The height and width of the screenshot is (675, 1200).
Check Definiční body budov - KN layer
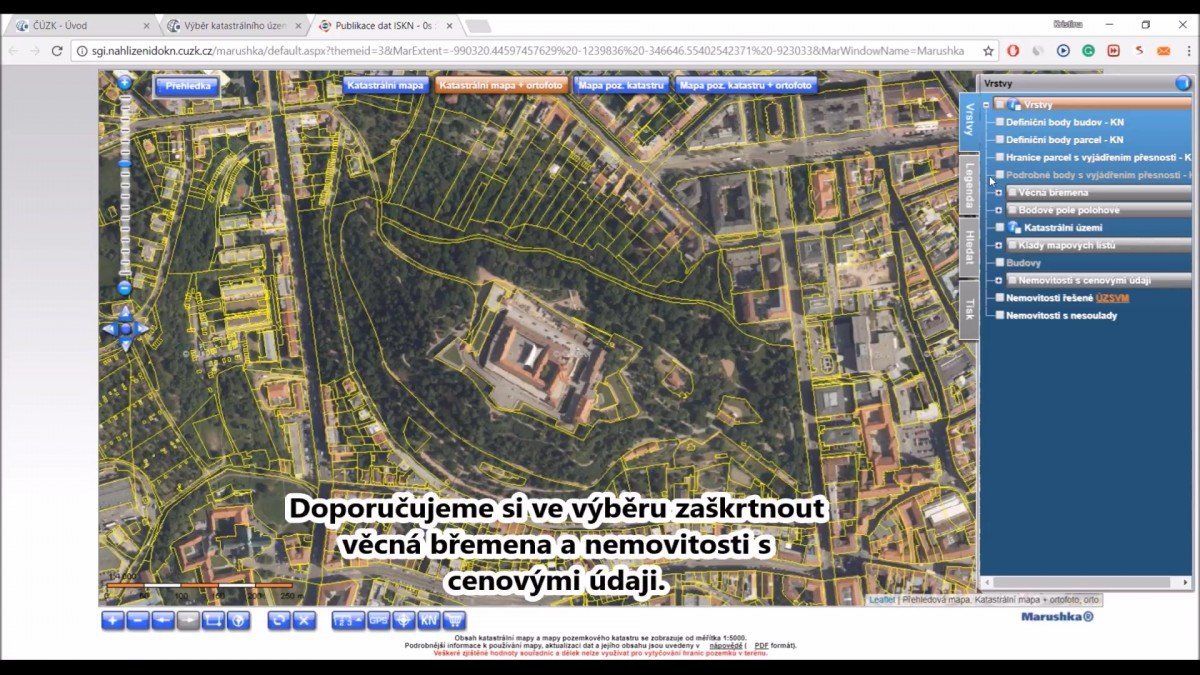point(1000,122)
